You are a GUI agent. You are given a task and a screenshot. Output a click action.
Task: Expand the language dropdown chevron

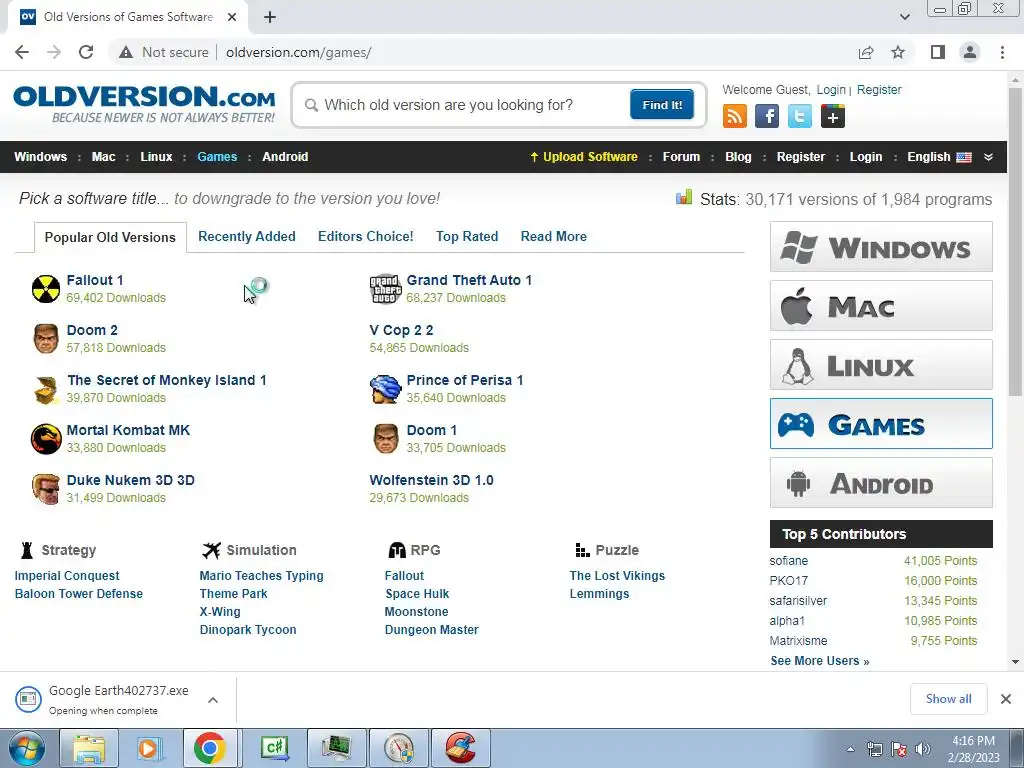[x=989, y=157]
